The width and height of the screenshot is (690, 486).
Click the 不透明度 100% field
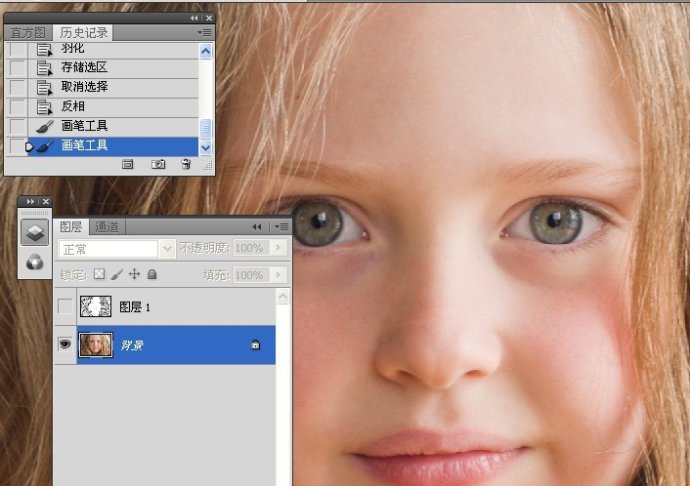click(x=249, y=248)
